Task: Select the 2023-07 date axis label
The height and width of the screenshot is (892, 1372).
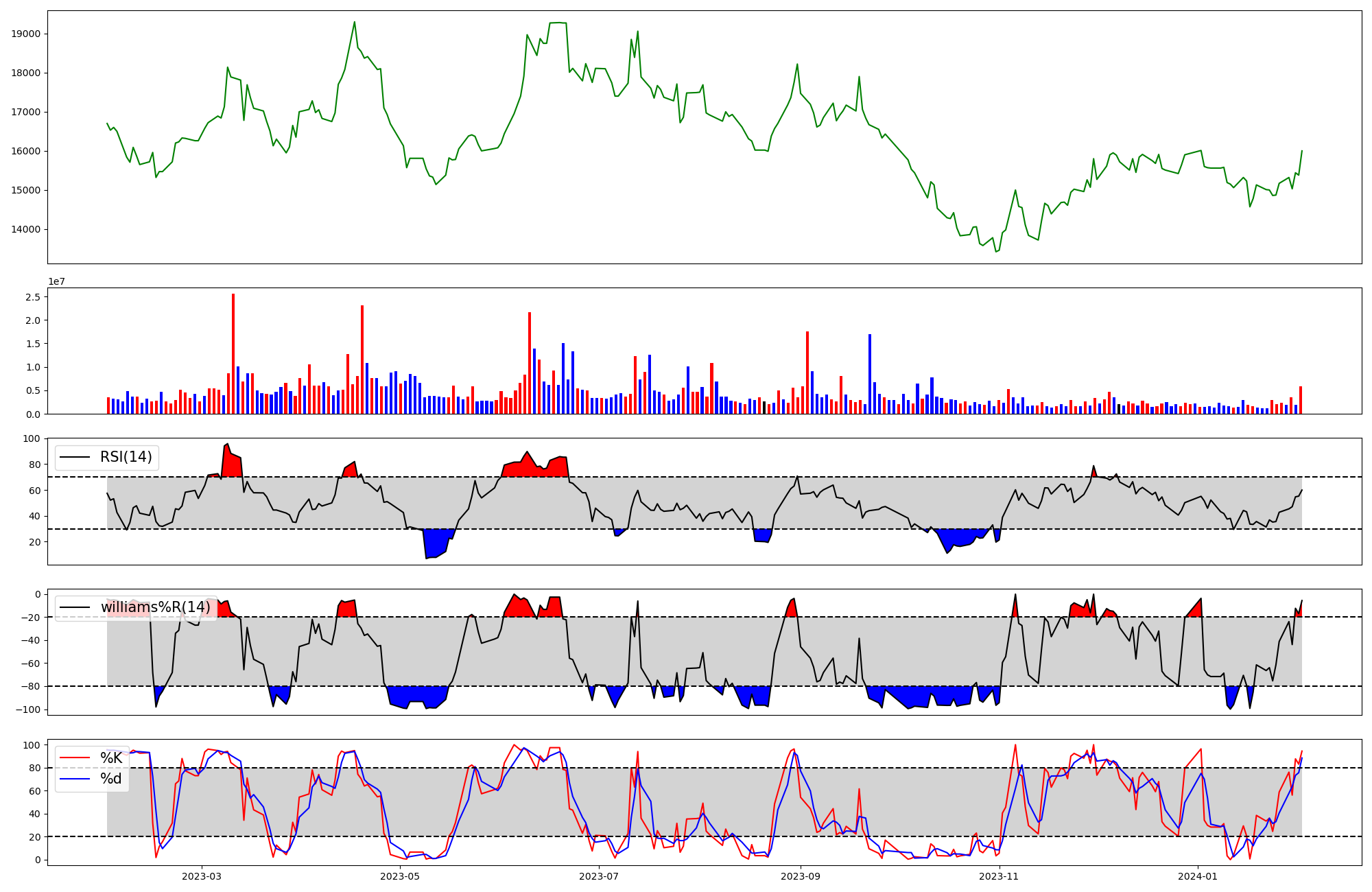Action: coord(599,876)
